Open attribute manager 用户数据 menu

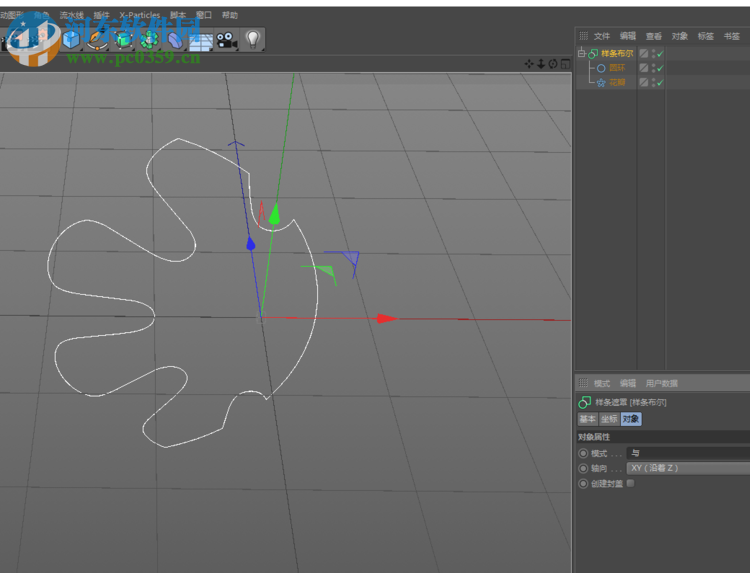[662, 383]
